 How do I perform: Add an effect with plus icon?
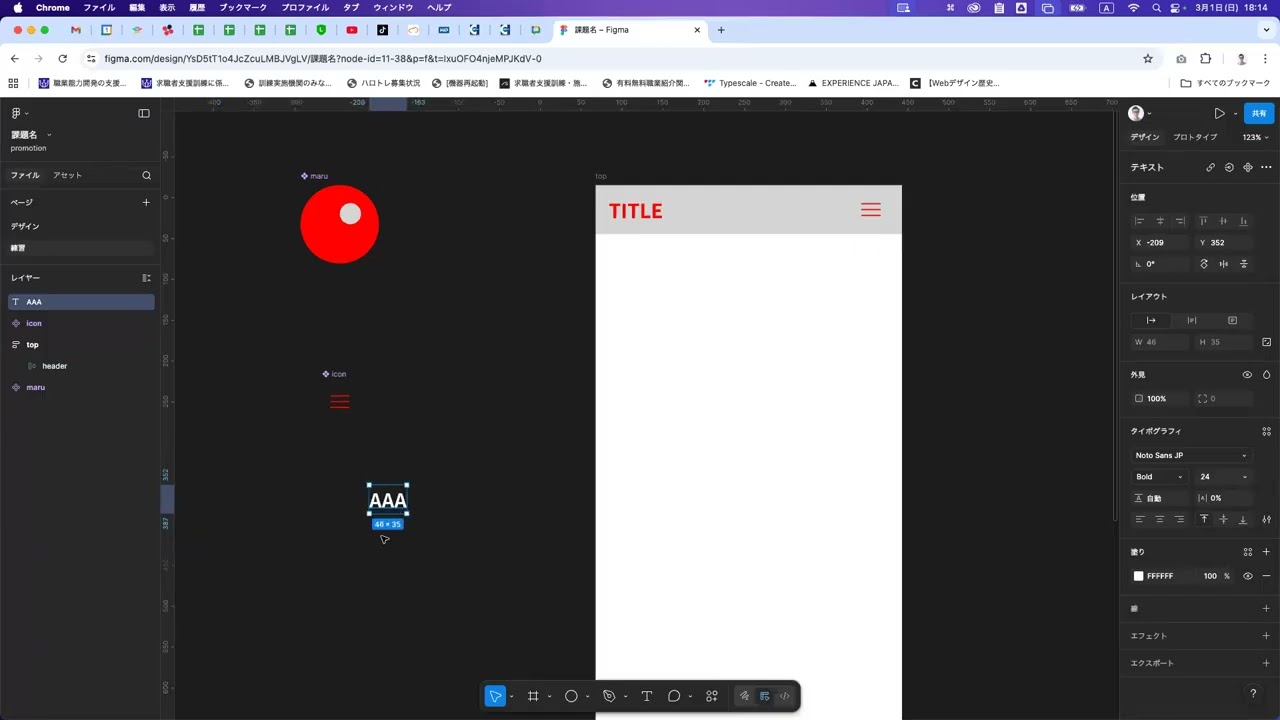(x=1266, y=636)
